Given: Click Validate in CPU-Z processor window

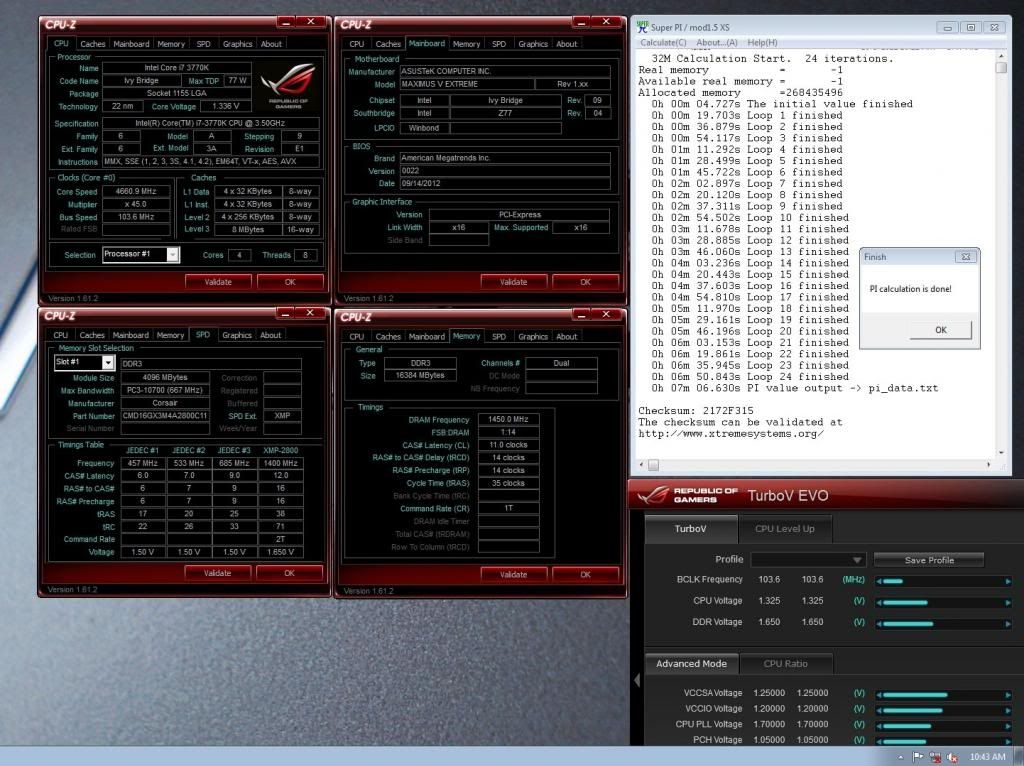Looking at the screenshot, I should pos(218,282).
